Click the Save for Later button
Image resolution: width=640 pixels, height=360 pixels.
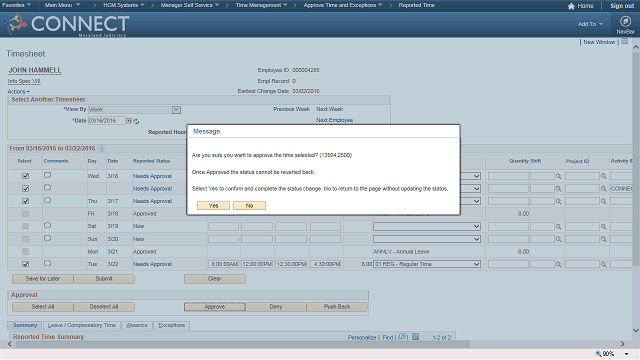(43, 279)
